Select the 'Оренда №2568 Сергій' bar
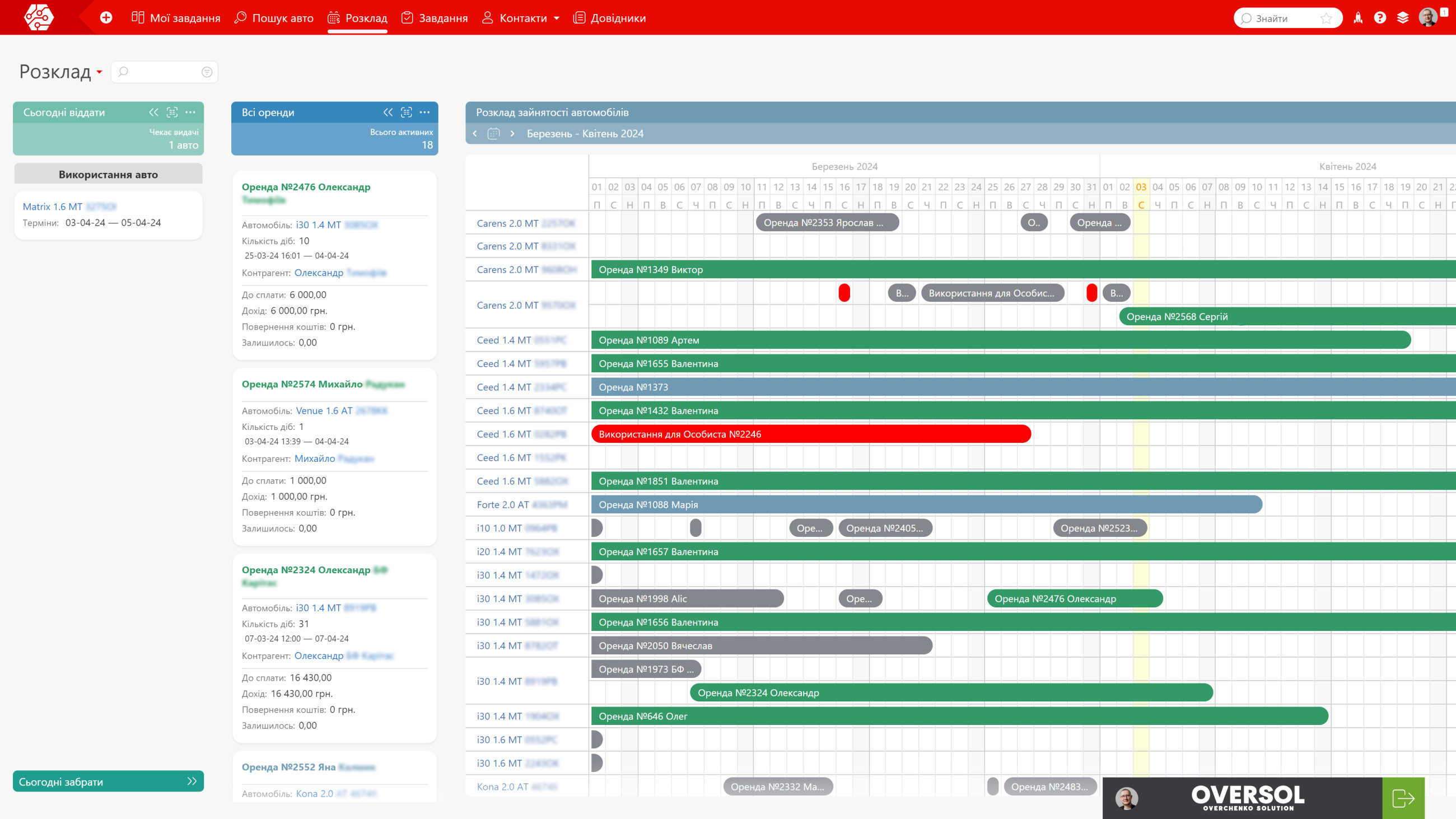Screen dimensions: 1456x819 click(1287, 316)
